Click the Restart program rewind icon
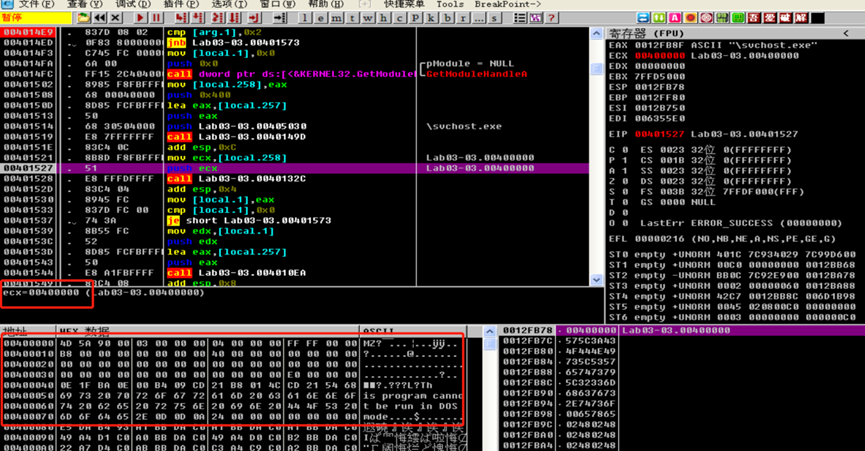 100,18
